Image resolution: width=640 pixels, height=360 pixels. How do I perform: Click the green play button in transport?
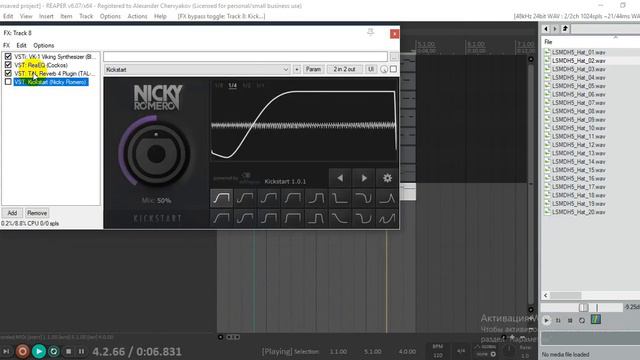(x=39, y=351)
